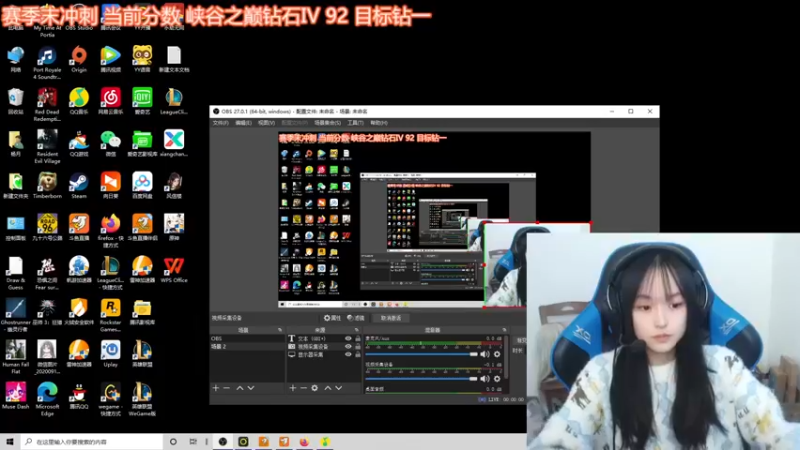Image resolution: width=800 pixels, height=450 pixels.
Task: Open source properties gear in Sources toolbar
Action: [x=315, y=388]
